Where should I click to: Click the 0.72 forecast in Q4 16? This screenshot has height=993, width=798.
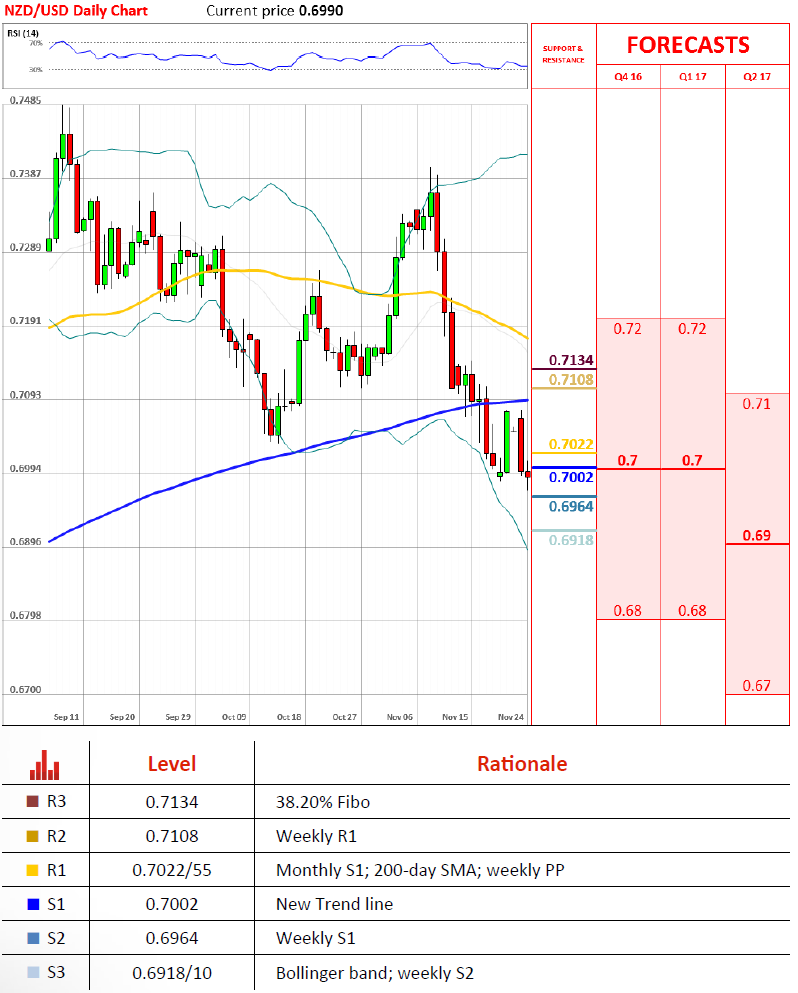(627, 329)
